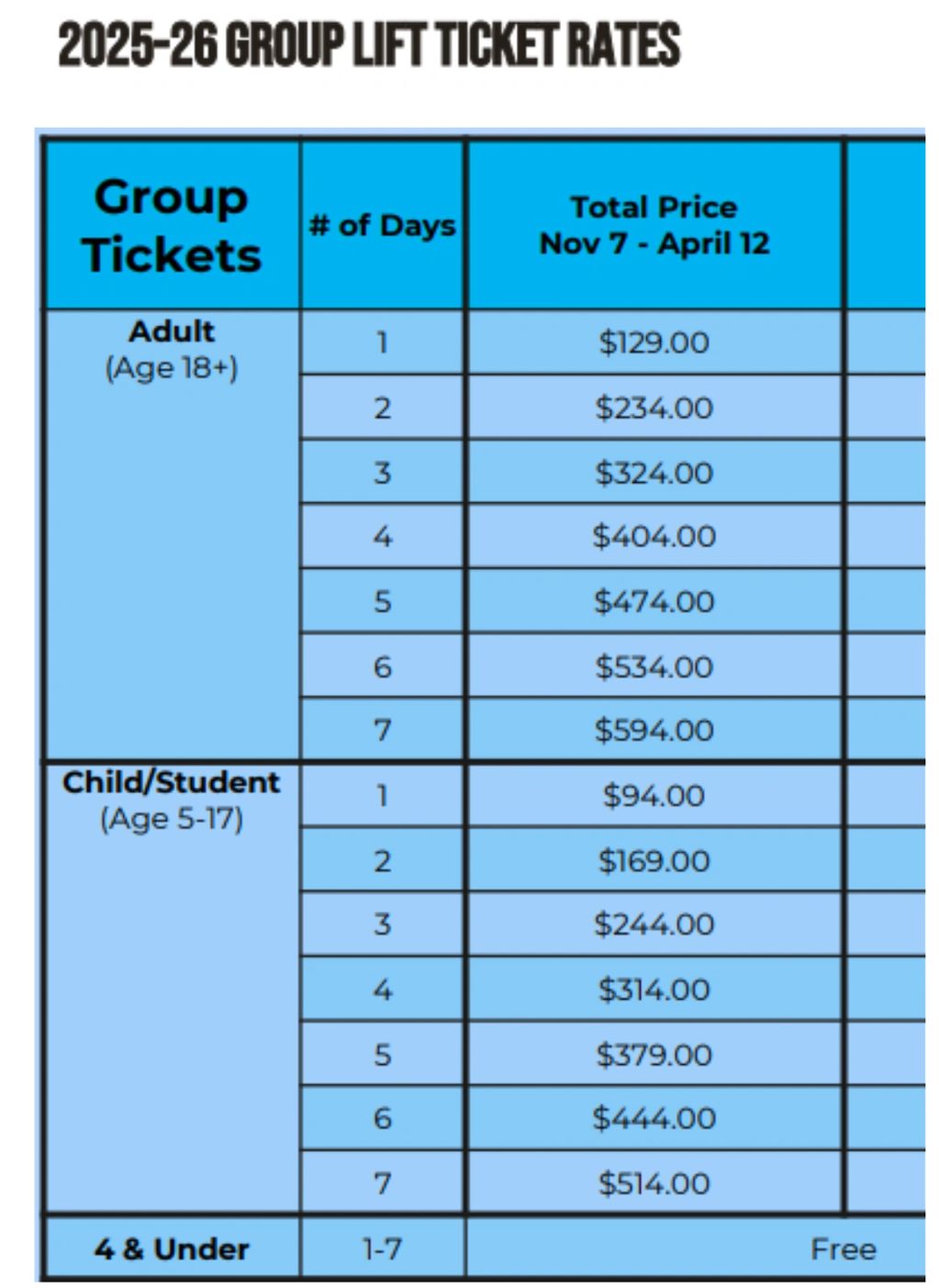
Task: Select the # of Days column header
Action: click(382, 226)
